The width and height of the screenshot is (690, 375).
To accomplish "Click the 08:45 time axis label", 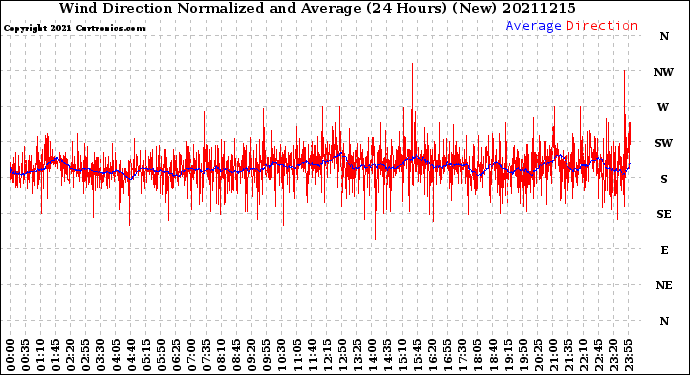I will pyautogui.click(x=236, y=355).
